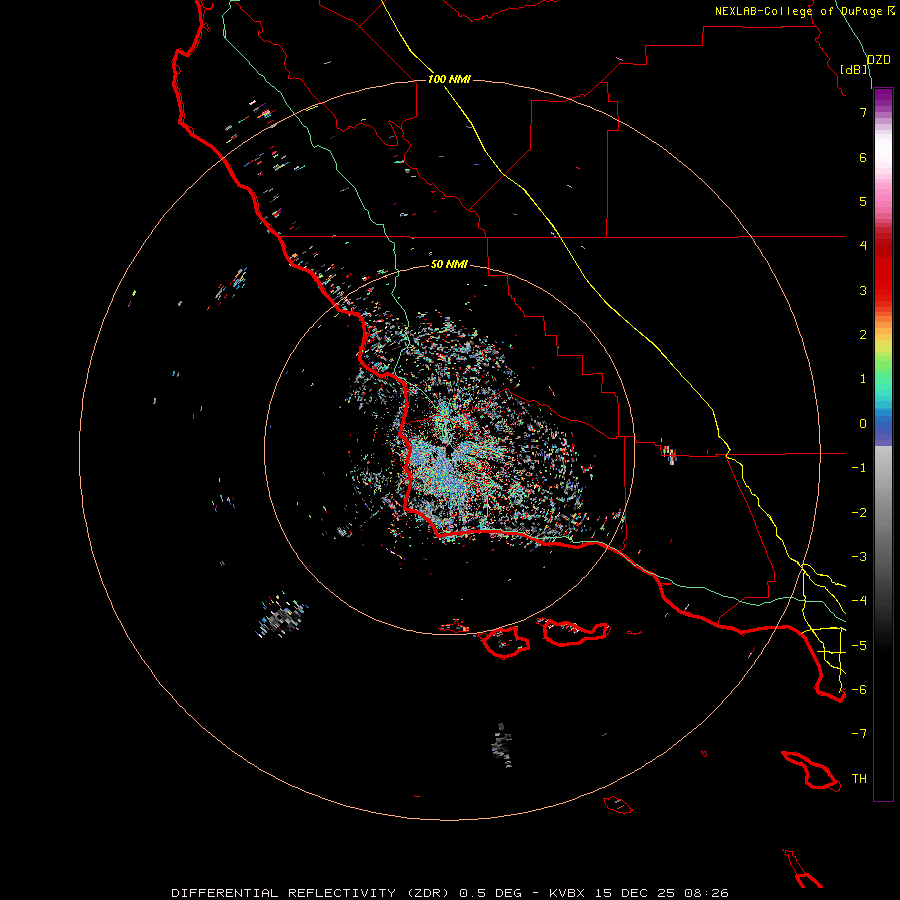900x900 pixels.
Task: Click the 0.5 DEG elevation text
Action: [491, 893]
